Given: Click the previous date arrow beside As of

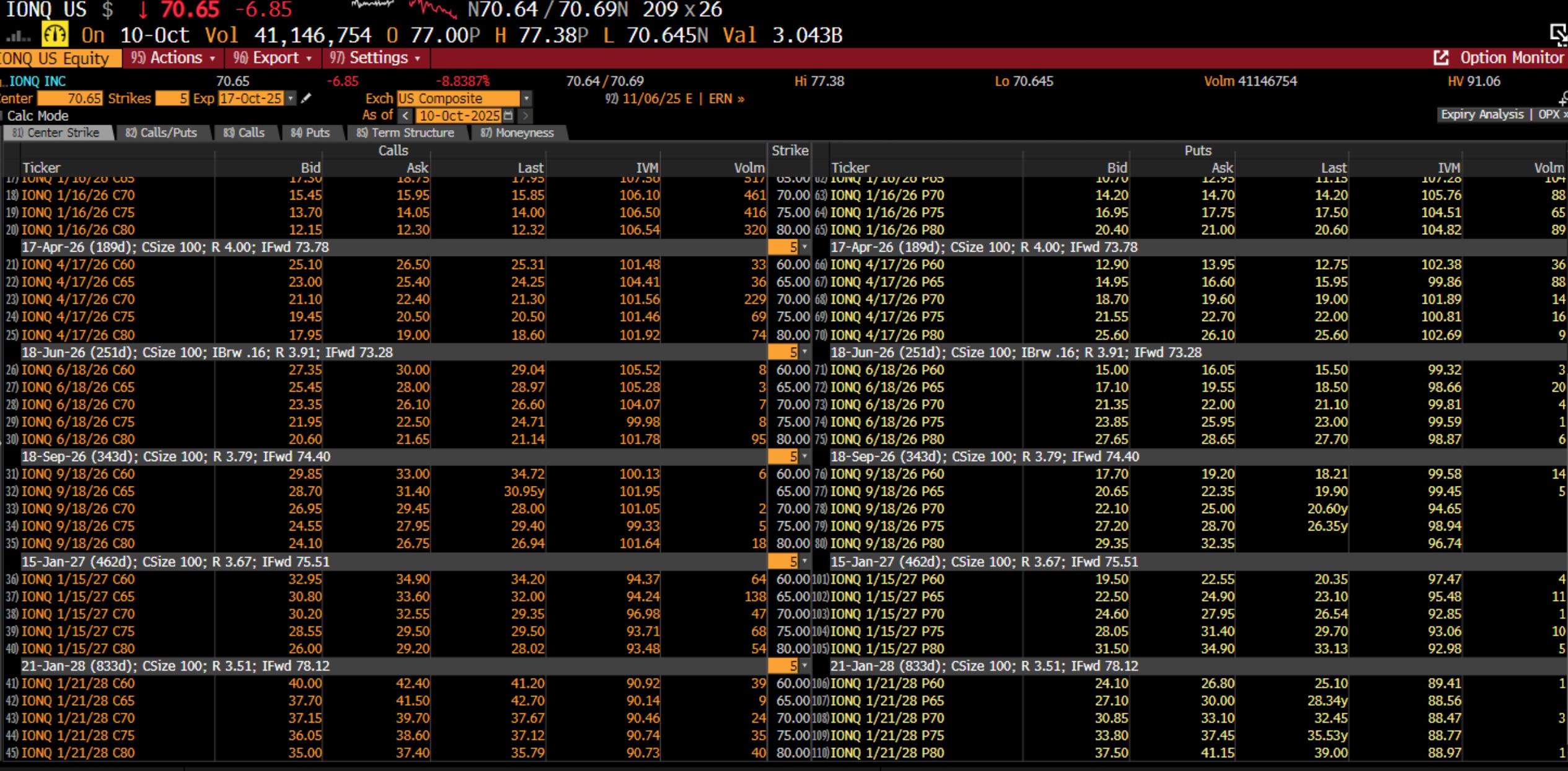Looking at the screenshot, I should pyautogui.click(x=405, y=115).
